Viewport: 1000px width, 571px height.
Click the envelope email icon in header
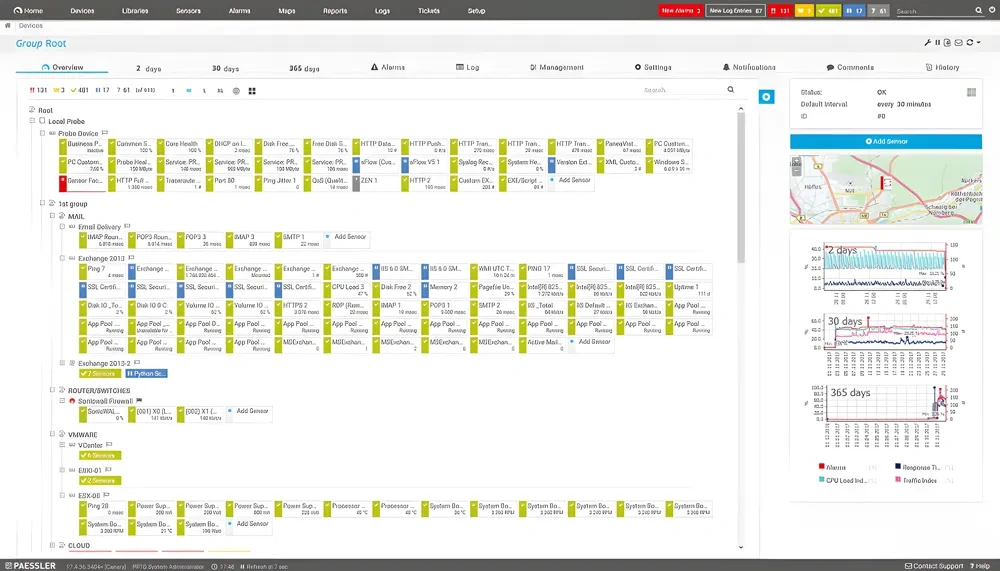pyautogui.click(x=959, y=43)
